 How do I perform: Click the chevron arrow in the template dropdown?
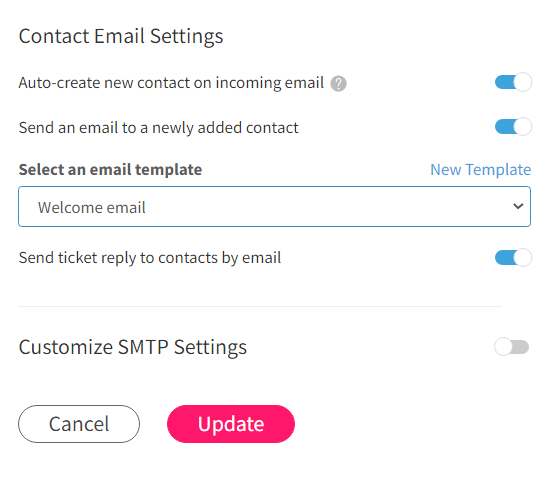(x=518, y=206)
